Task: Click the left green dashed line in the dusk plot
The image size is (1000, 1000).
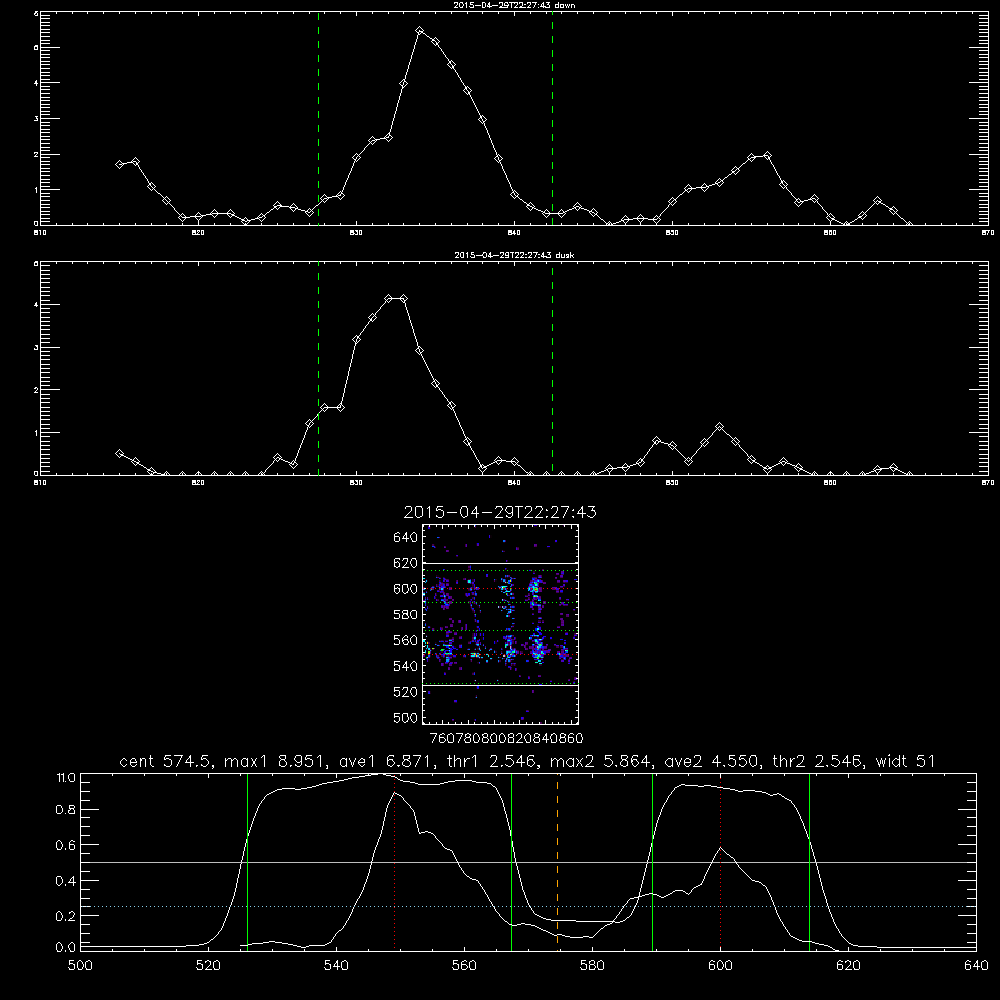Action: [318, 369]
